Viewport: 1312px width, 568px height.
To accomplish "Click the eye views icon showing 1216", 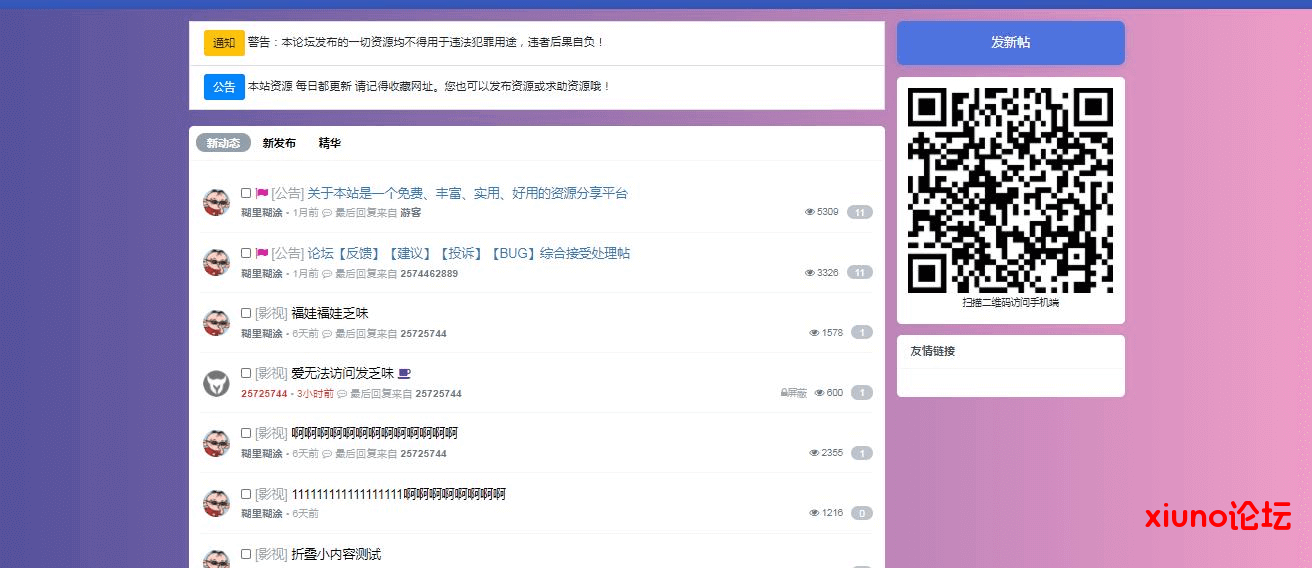I will tap(814, 513).
